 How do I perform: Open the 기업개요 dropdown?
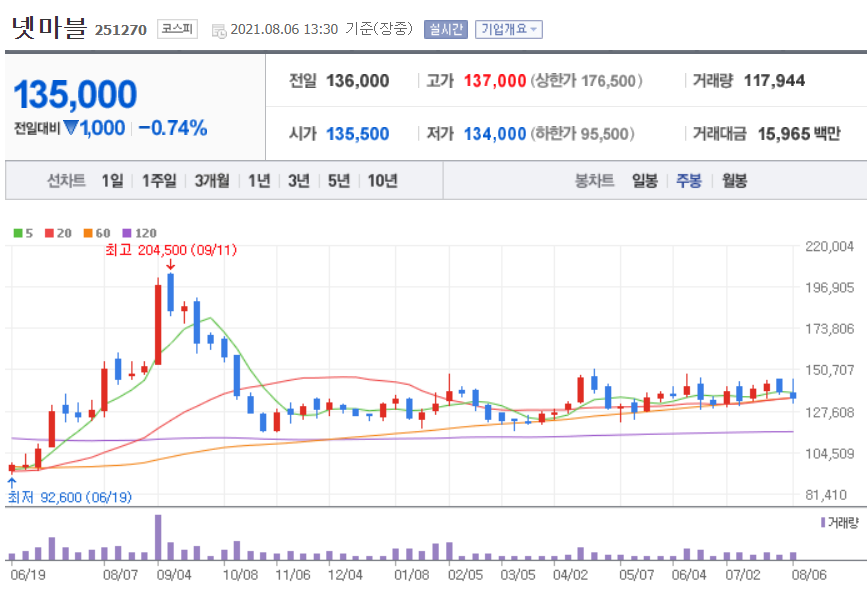(509, 29)
